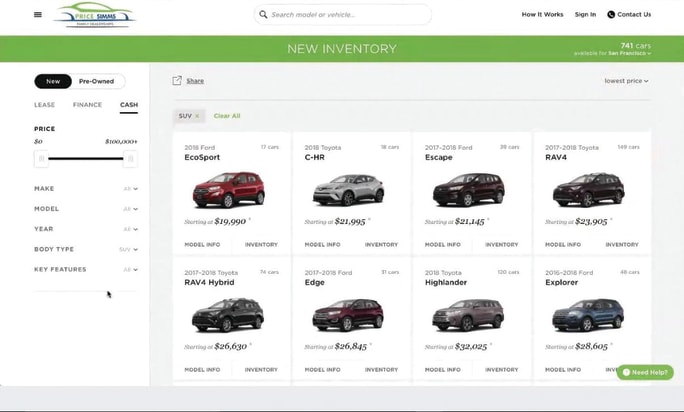This screenshot has width=684, height=412.
Task: Select the Lease payment option
Action: [x=44, y=105]
